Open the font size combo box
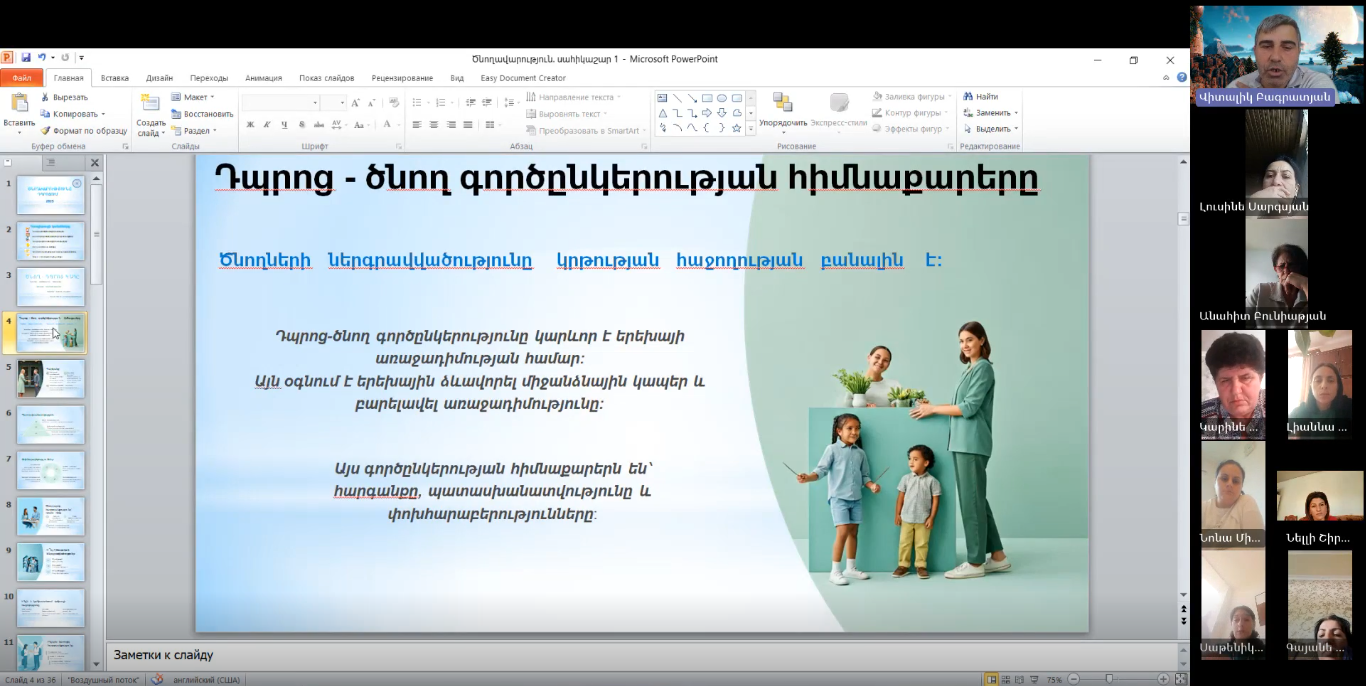This screenshot has height=686, width=1366. click(334, 102)
